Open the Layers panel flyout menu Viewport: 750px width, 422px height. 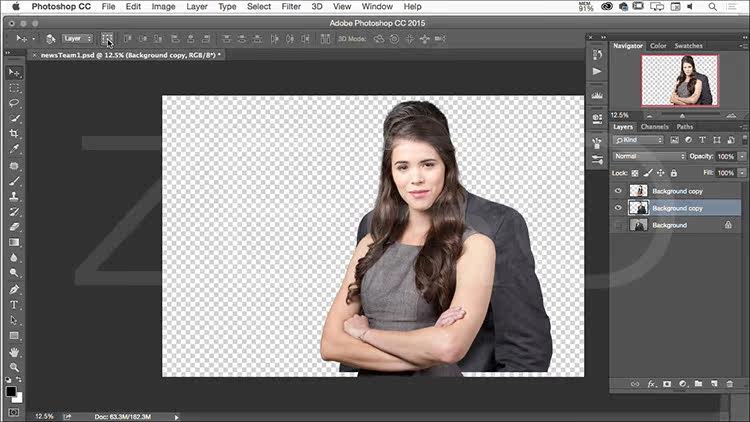(x=743, y=127)
